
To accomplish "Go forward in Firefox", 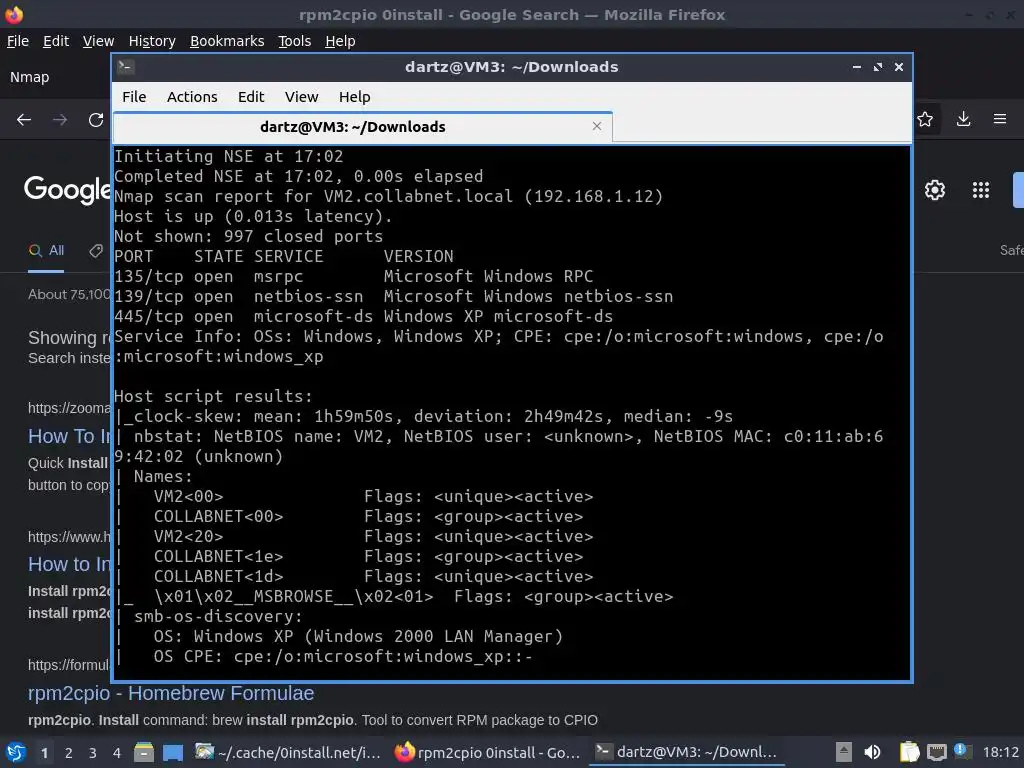I will (59, 120).
